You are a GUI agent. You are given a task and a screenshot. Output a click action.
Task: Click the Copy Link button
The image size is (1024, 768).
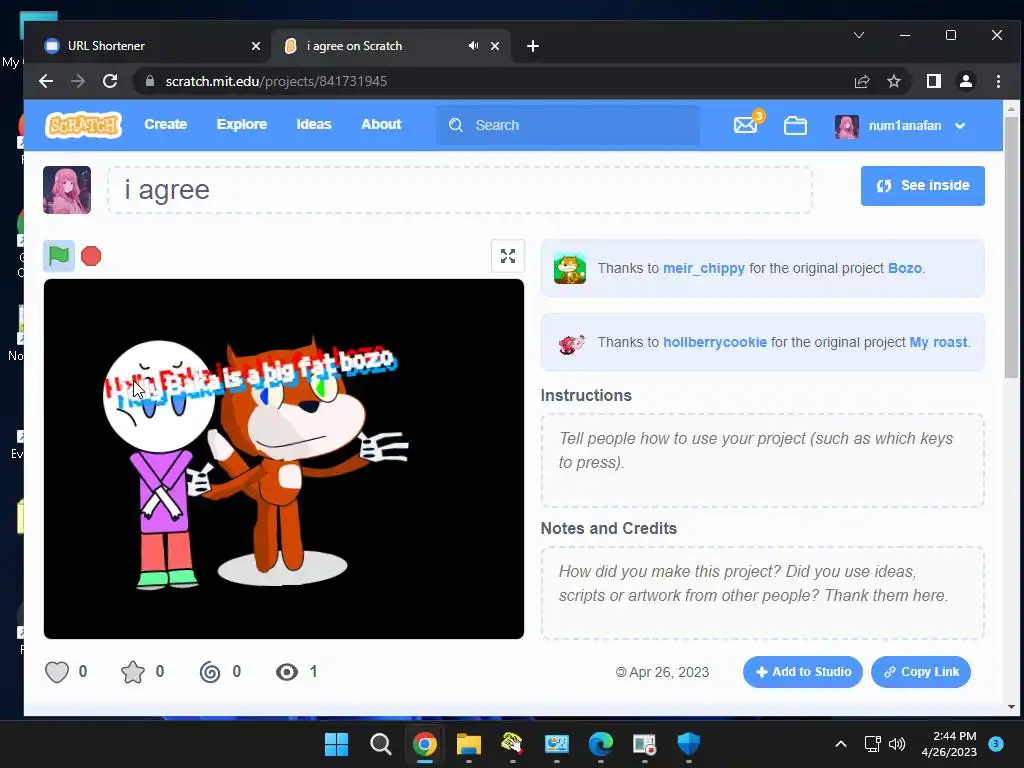coord(921,672)
